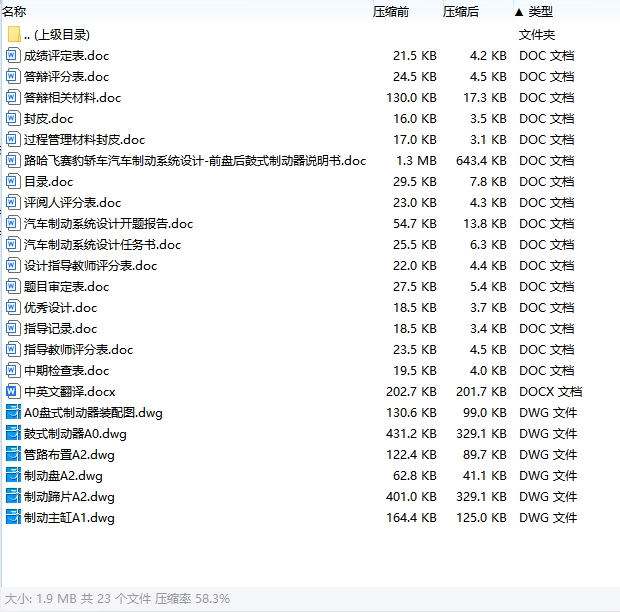620x612 pixels.
Task: Click the status bar size summary text
Action: coord(117,599)
